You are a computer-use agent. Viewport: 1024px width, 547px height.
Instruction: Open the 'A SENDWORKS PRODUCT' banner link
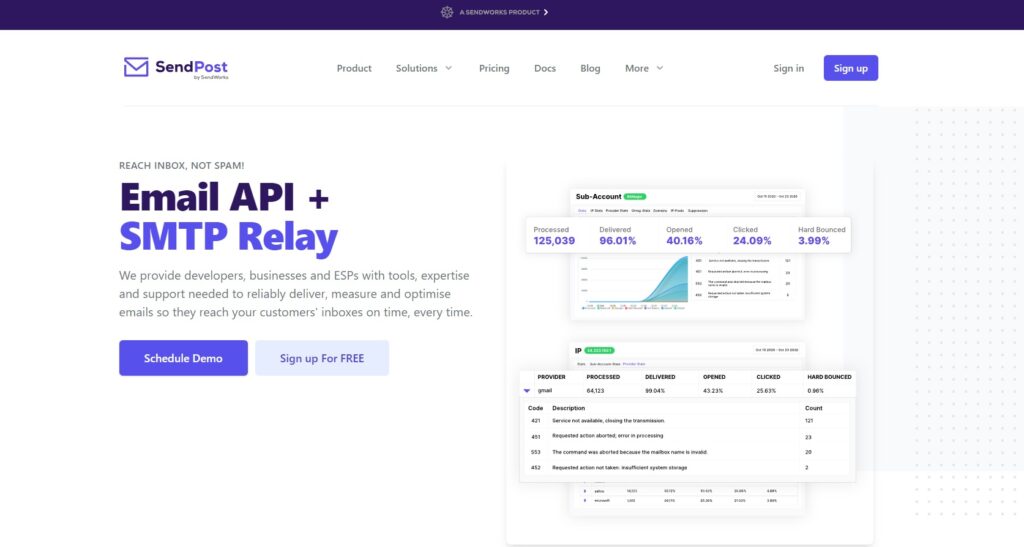coord(494,12)
